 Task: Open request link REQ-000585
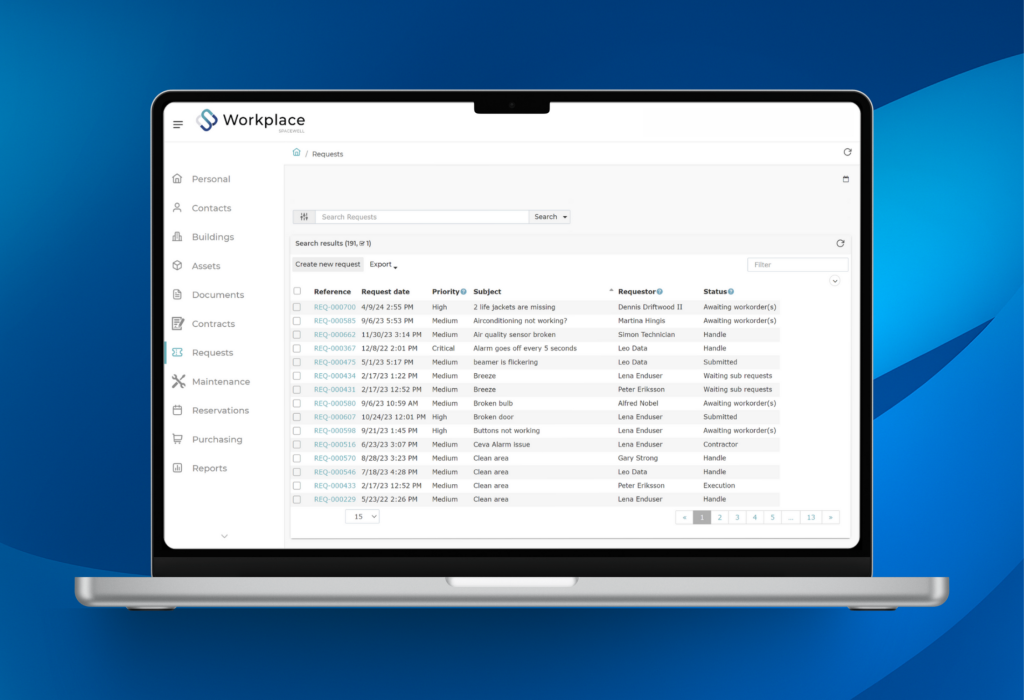(x=334, y=321)
